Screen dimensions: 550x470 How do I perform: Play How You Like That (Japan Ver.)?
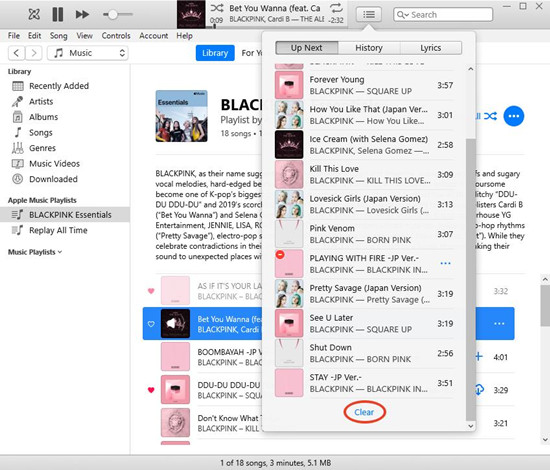tap(364, 115)
